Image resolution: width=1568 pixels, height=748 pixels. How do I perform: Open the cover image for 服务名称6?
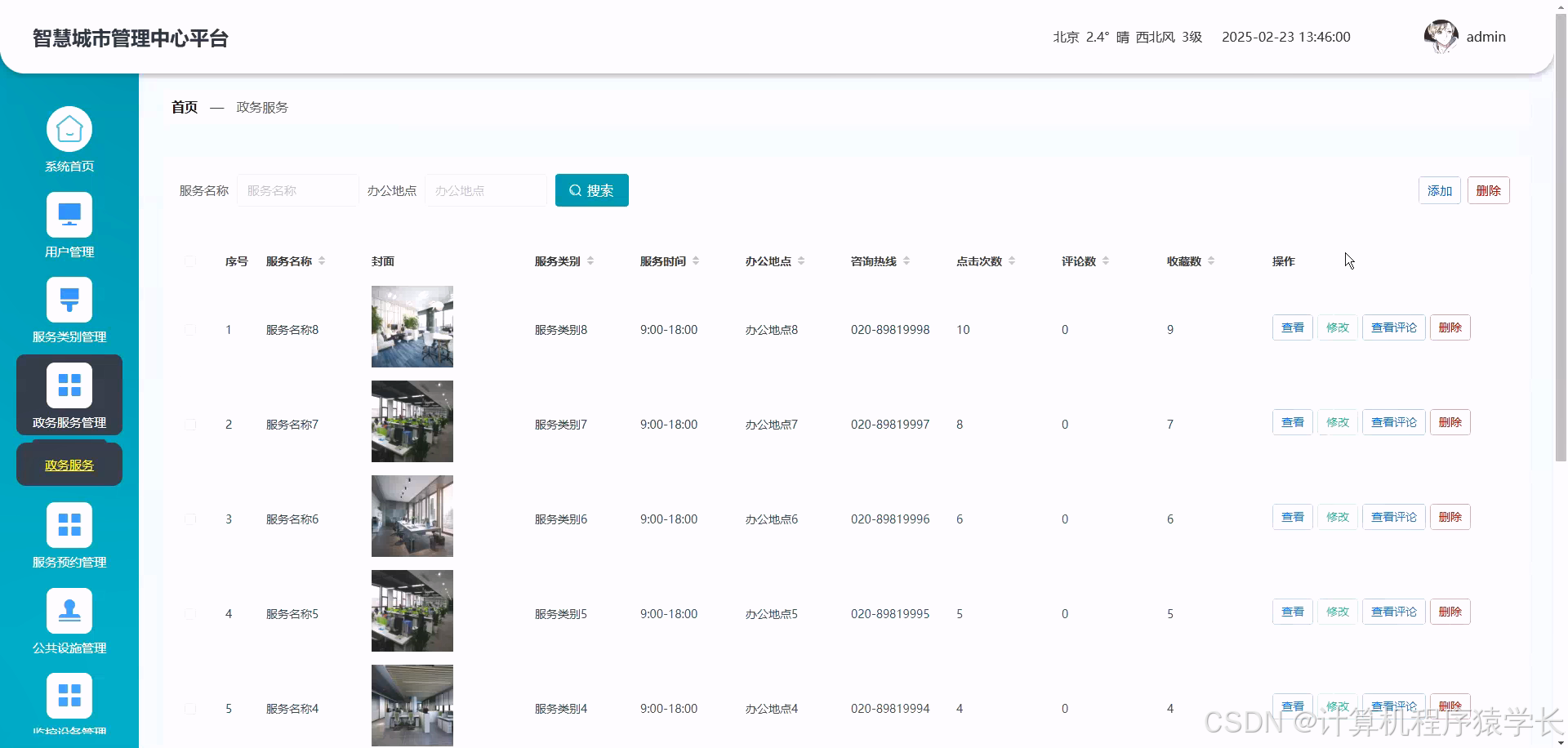click(x=412, y=516)
